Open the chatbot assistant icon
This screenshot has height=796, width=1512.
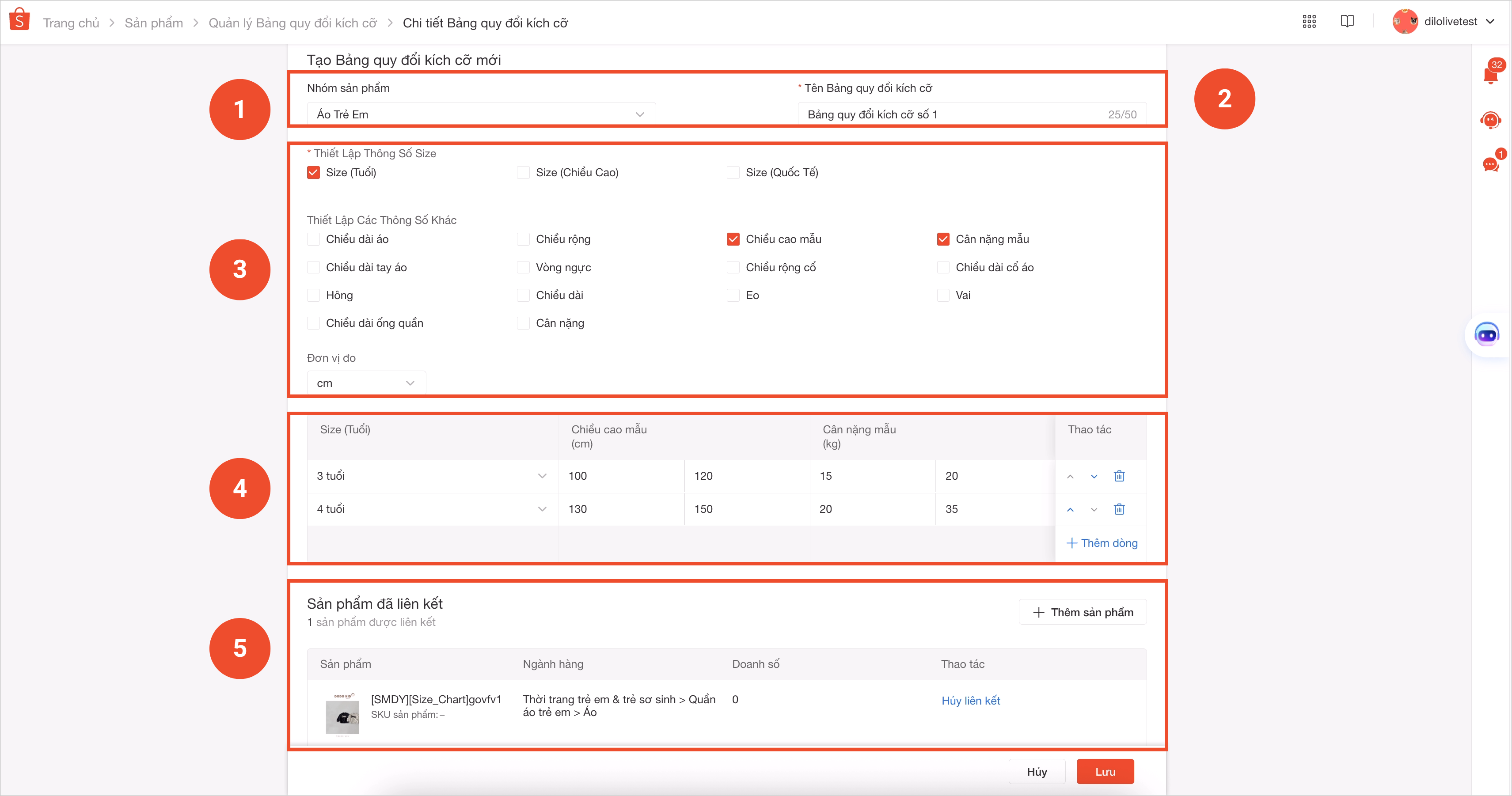click(x=1487, y=335)
